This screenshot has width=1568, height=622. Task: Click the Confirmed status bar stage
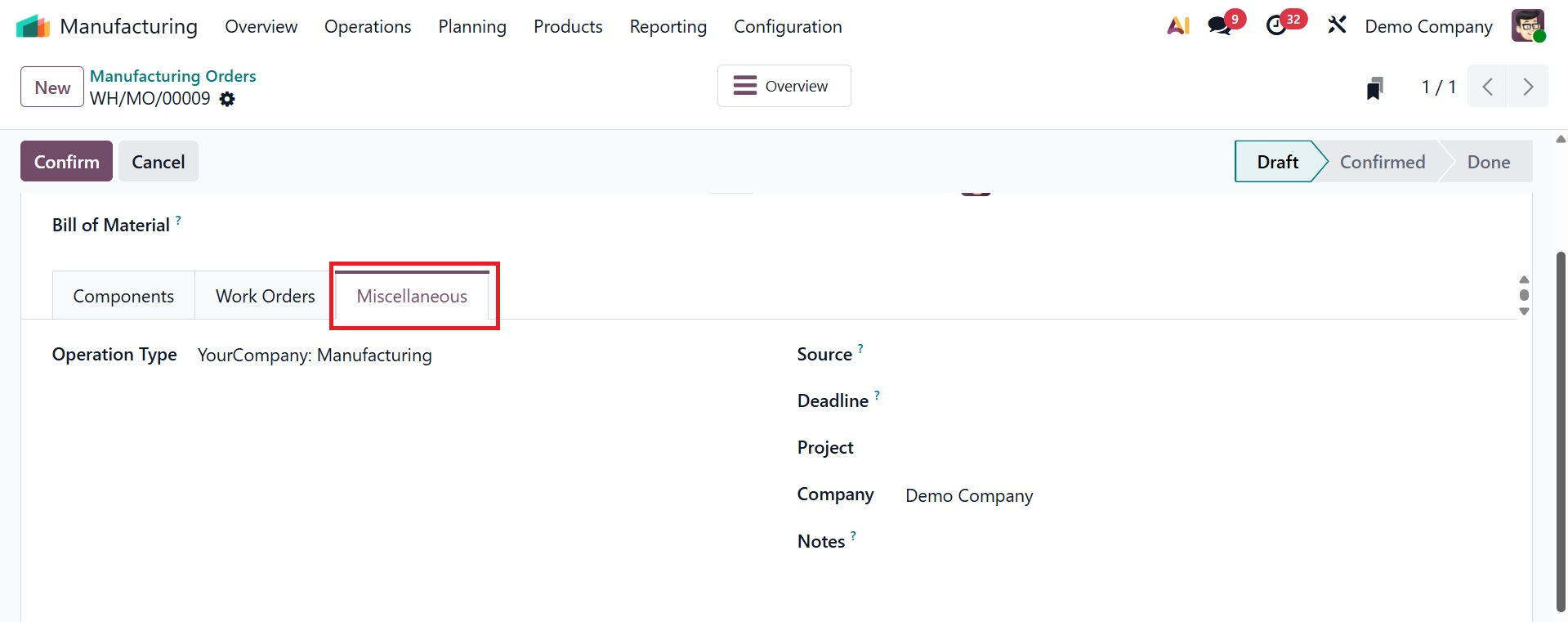pyautogui.click(x=1382, y=162)
